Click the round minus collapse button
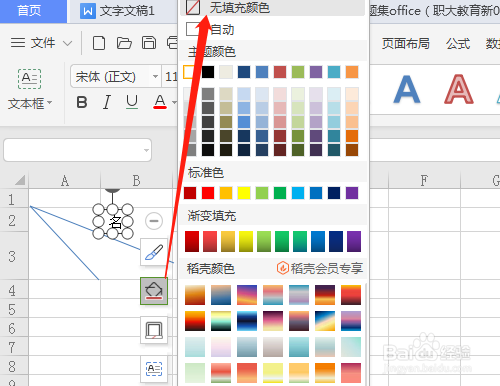 (x=154, y=221)
